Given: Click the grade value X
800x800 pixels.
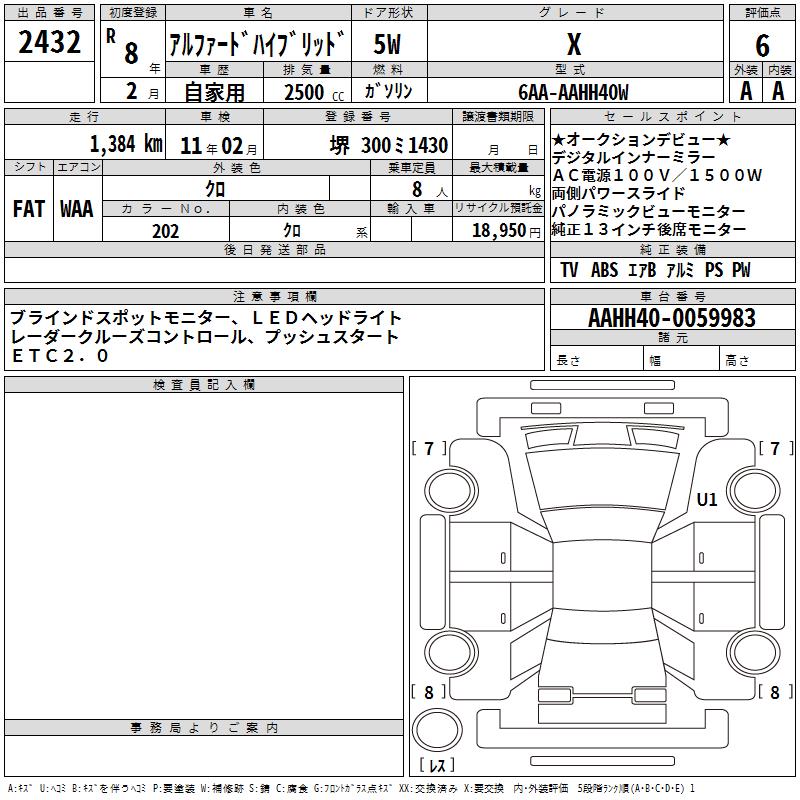Looking at the screenshot, I should point(574,44).
